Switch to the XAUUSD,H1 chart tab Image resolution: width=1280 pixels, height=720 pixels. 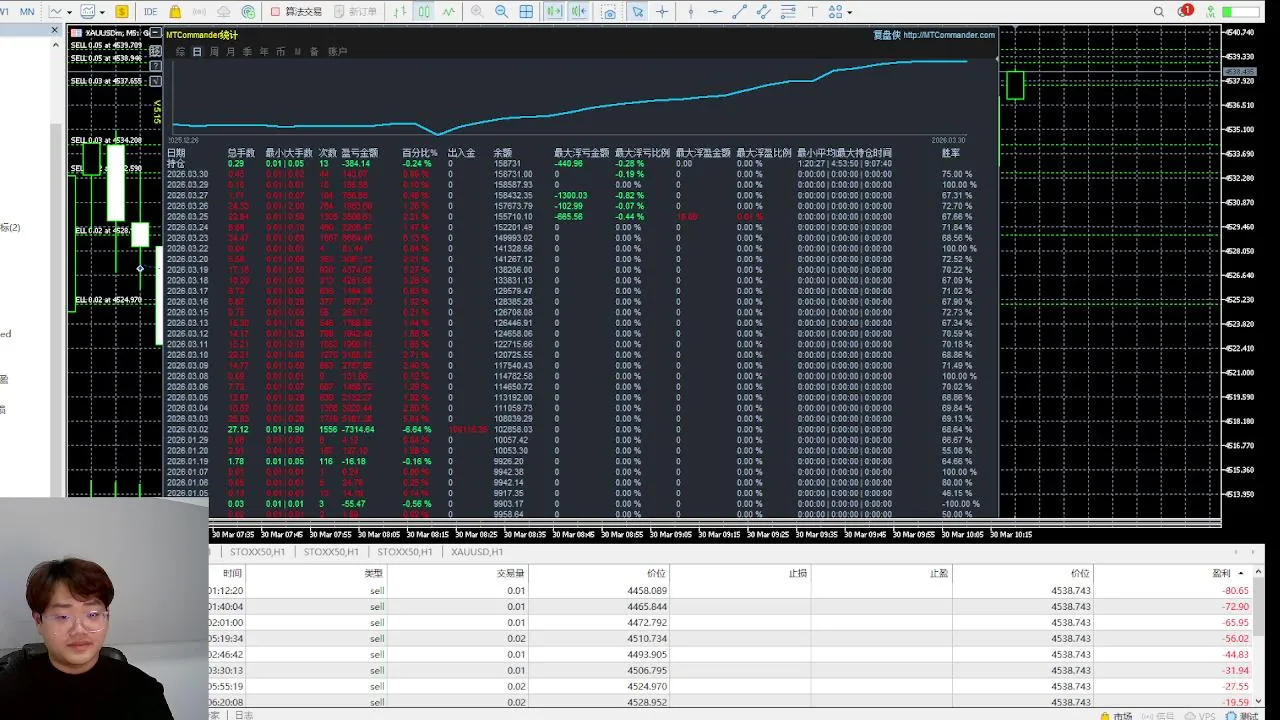(477, 552)
